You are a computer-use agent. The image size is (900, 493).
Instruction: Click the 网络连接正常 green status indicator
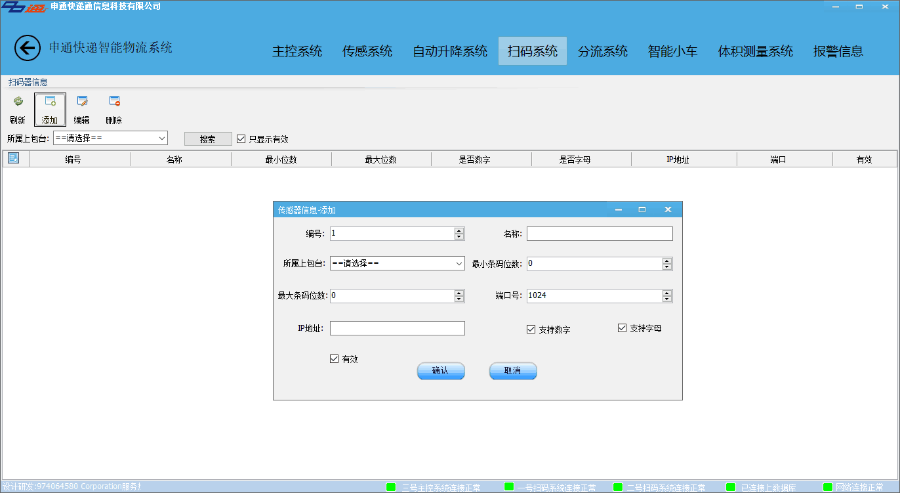[828, 487]
